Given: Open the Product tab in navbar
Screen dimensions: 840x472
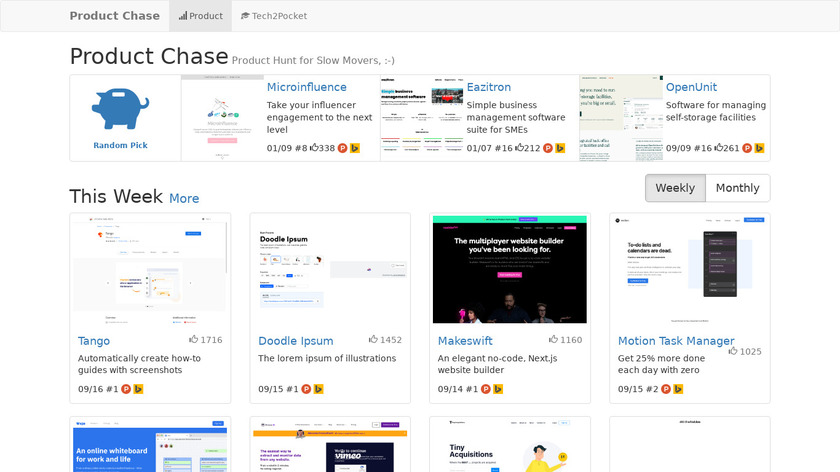Looking at the screenshot, I should click(198, 16).
